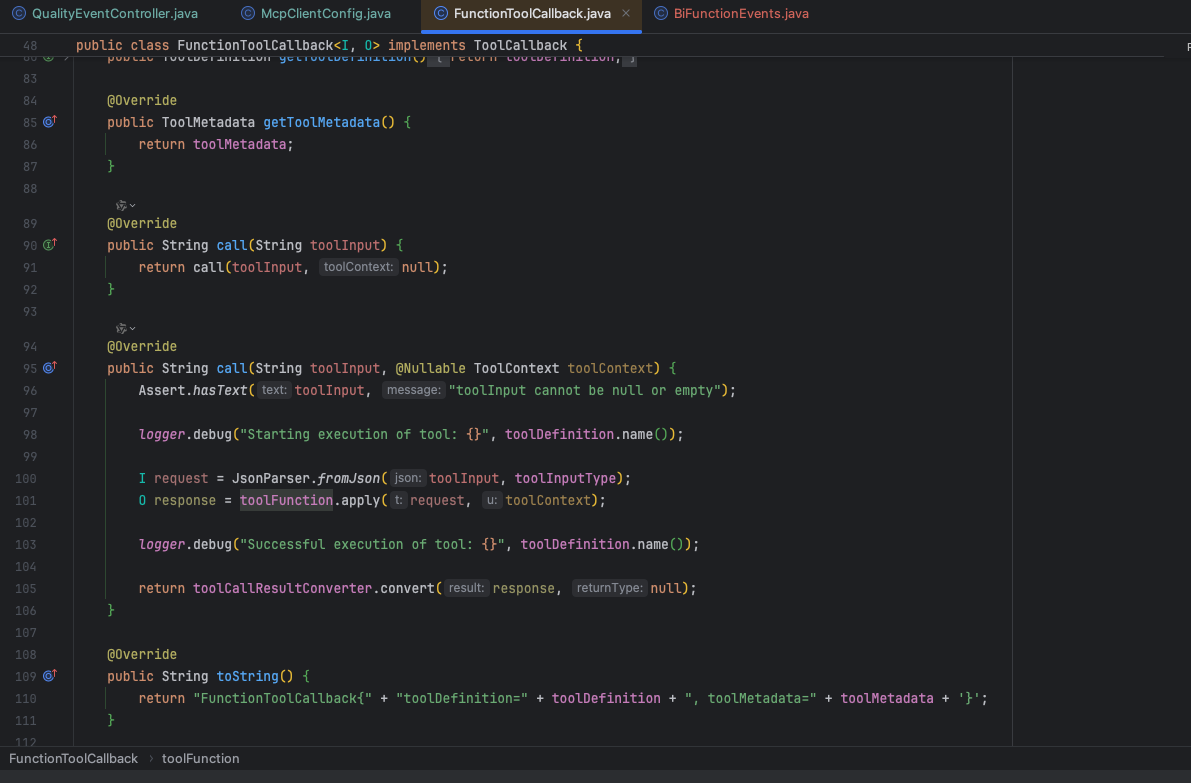Screen dimensions: 1191x783
Task: Click getToolMetadata method name
Action: 321,122
